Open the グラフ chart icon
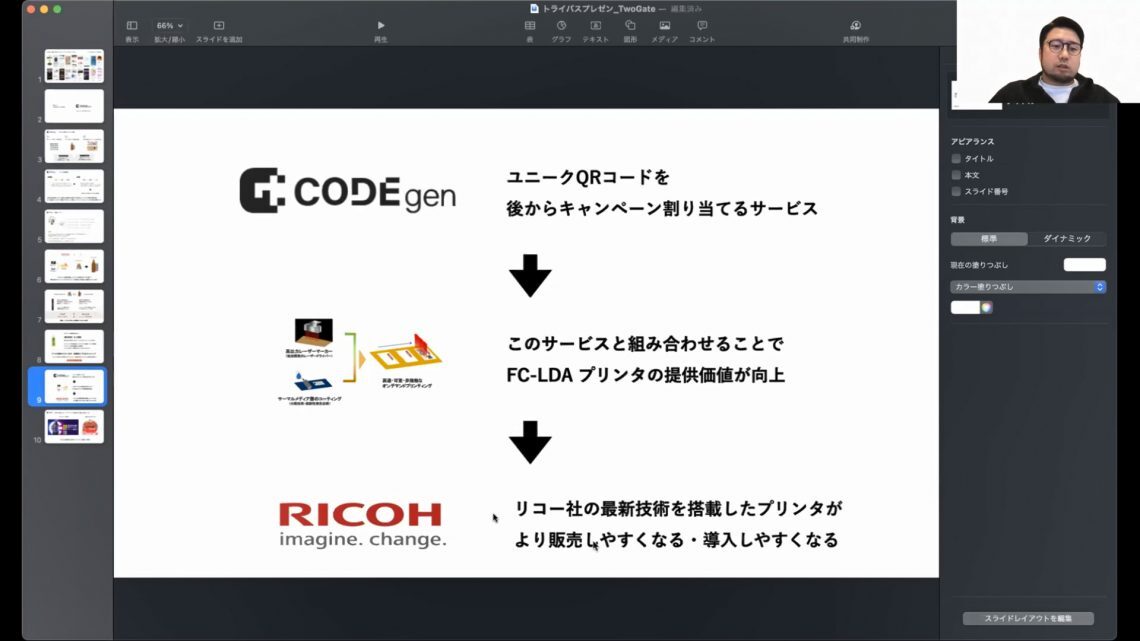 (x=561, y=26)
